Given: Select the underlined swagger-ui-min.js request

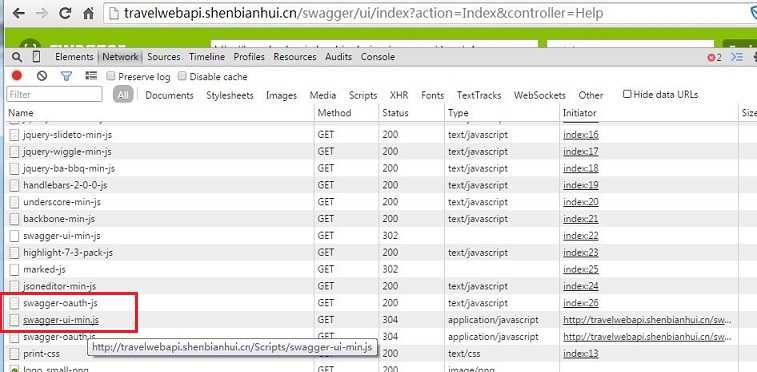Looking at the screenshot, I should [x=61, y=320].
